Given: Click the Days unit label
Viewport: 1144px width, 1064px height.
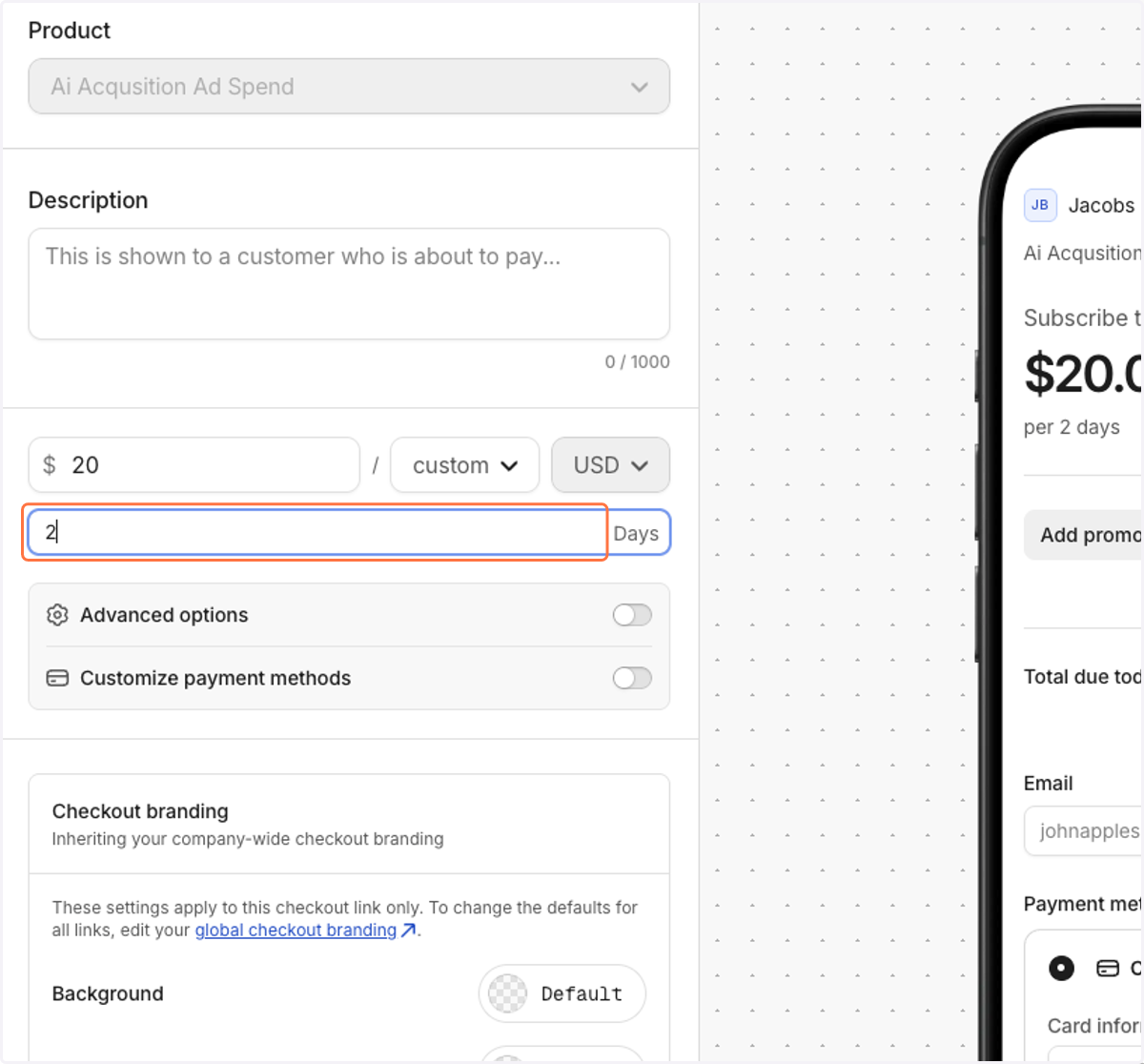Looking at the screenshot, I should 636,533.
